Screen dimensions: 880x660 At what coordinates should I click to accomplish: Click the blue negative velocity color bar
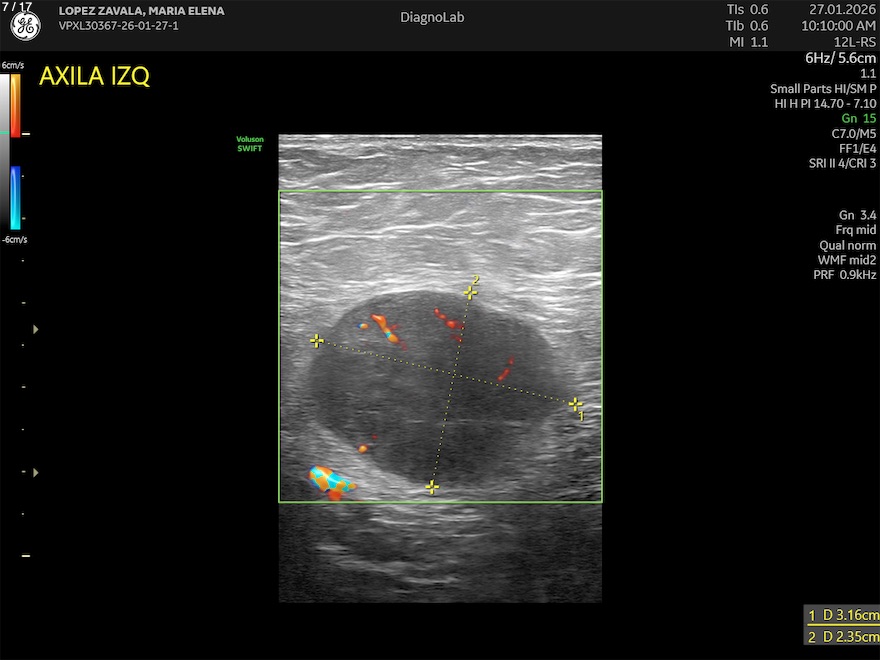(x=15, y=196)
